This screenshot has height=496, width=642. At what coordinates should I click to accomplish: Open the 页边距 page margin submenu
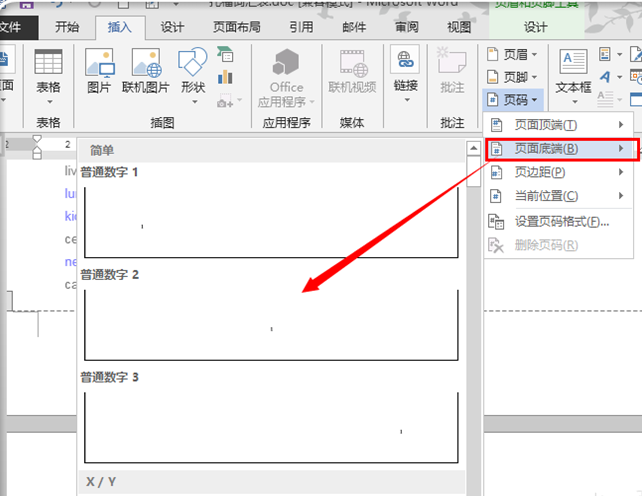[558, 172]
